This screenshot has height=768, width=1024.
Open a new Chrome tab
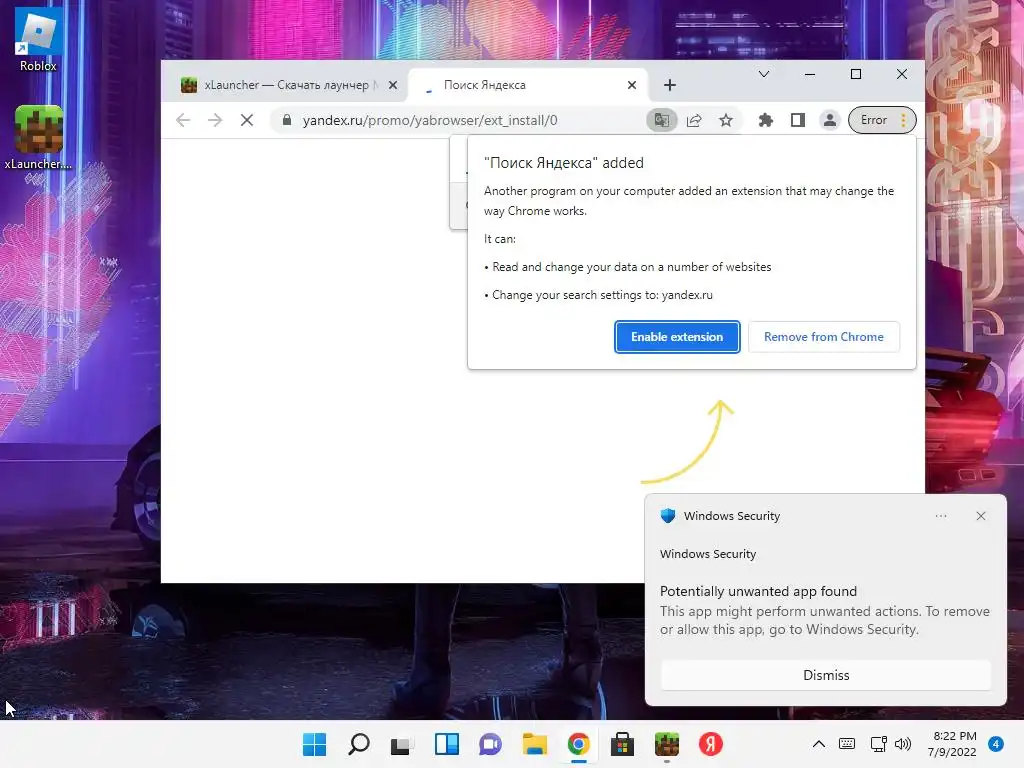click(669, 85)
